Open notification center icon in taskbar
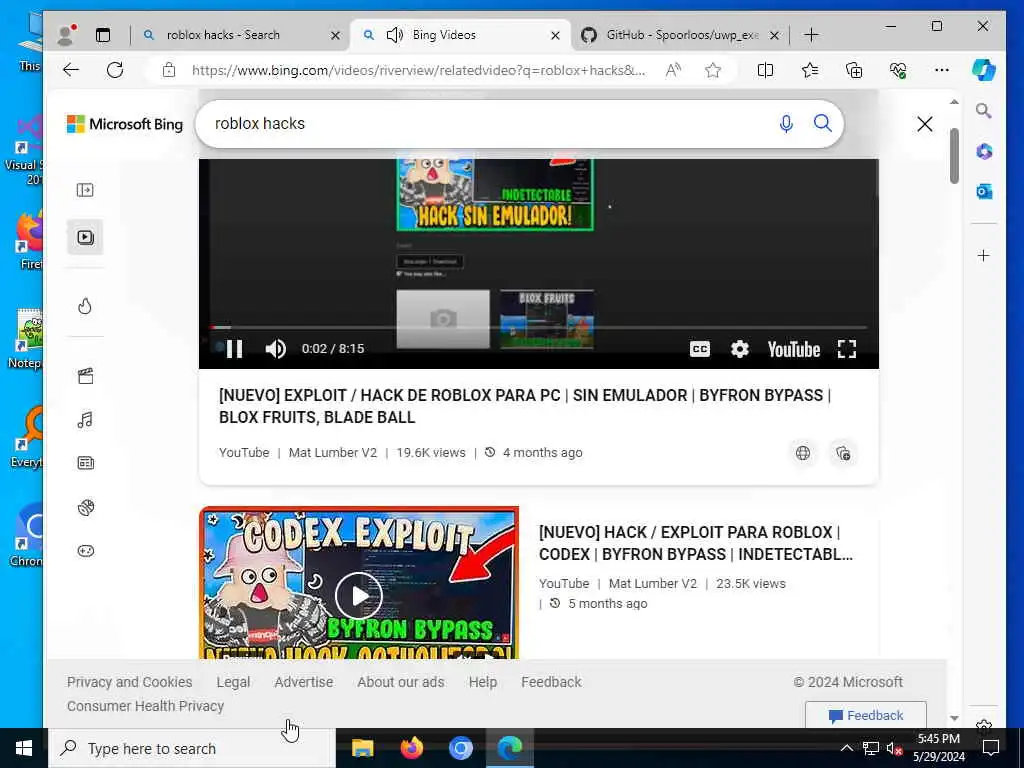Viewport: 1024px width, 768px height. 991,748
